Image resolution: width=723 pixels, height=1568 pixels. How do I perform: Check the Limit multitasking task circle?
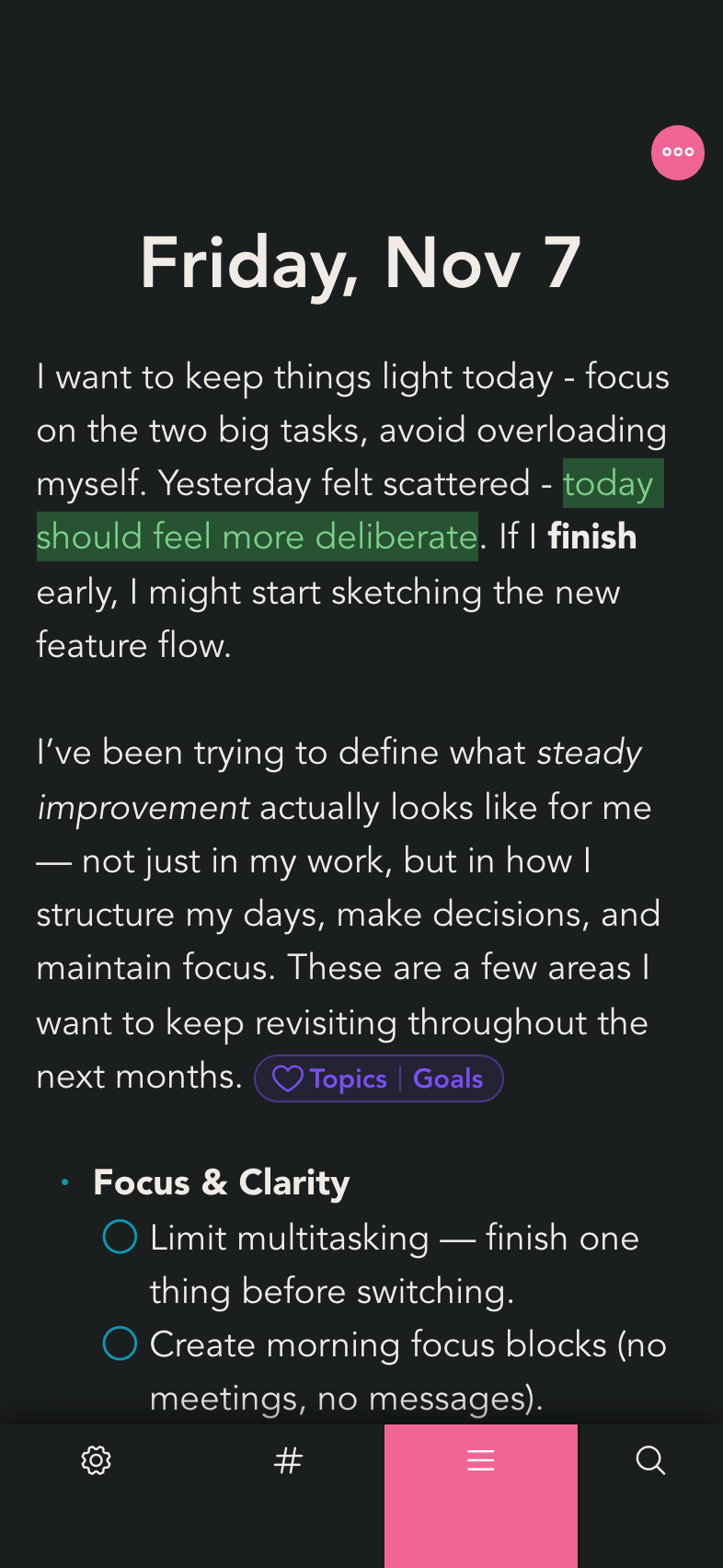tap(120, 1237)
